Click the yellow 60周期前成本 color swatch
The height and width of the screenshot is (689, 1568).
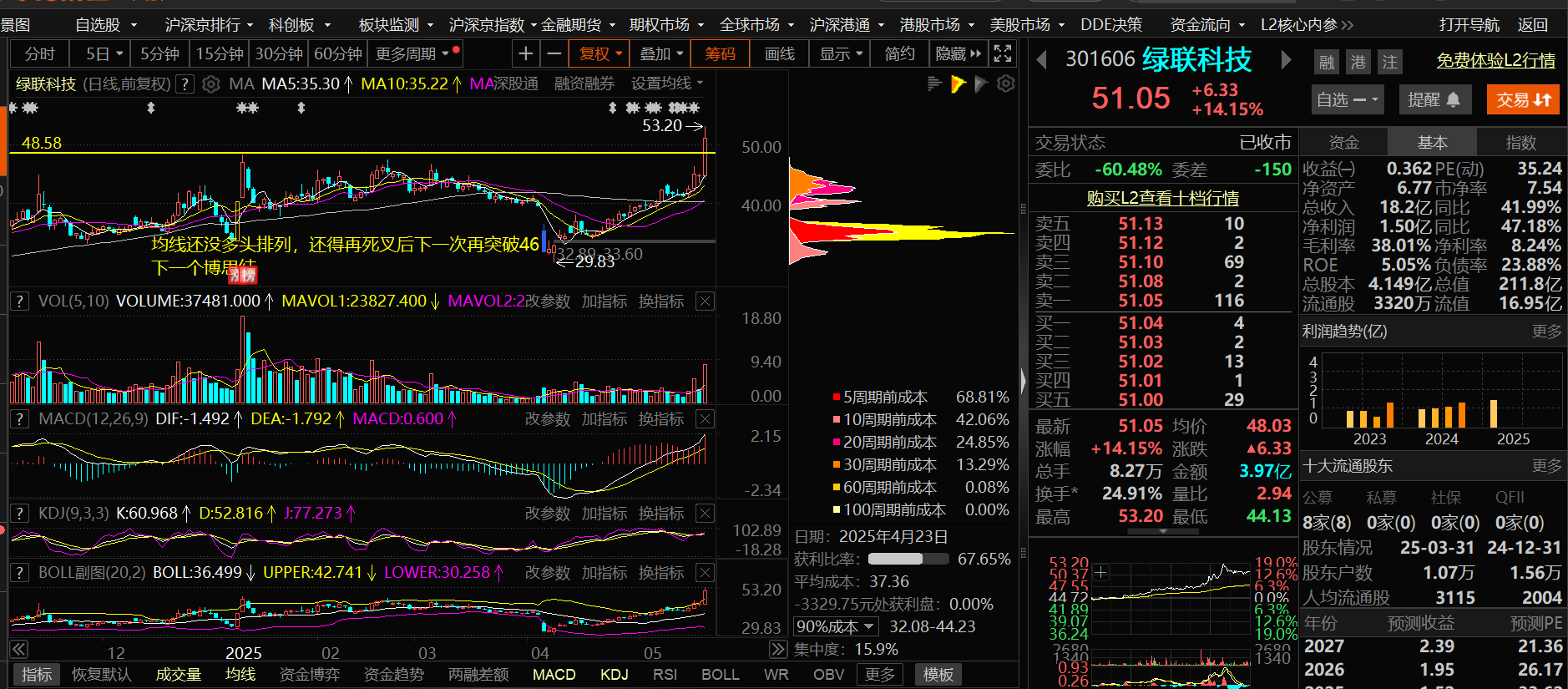coord(836,488)
